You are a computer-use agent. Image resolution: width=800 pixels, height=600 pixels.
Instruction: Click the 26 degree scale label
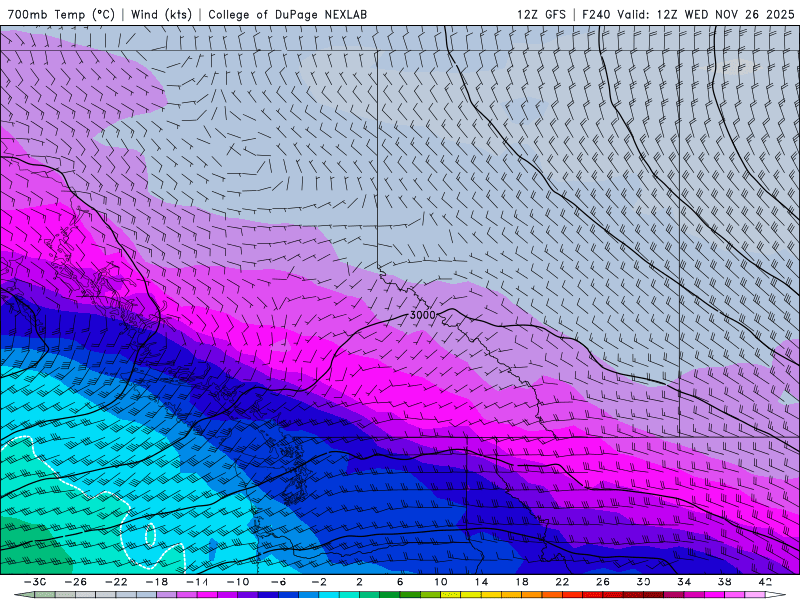pyautogui.click(x=603, y=582)
